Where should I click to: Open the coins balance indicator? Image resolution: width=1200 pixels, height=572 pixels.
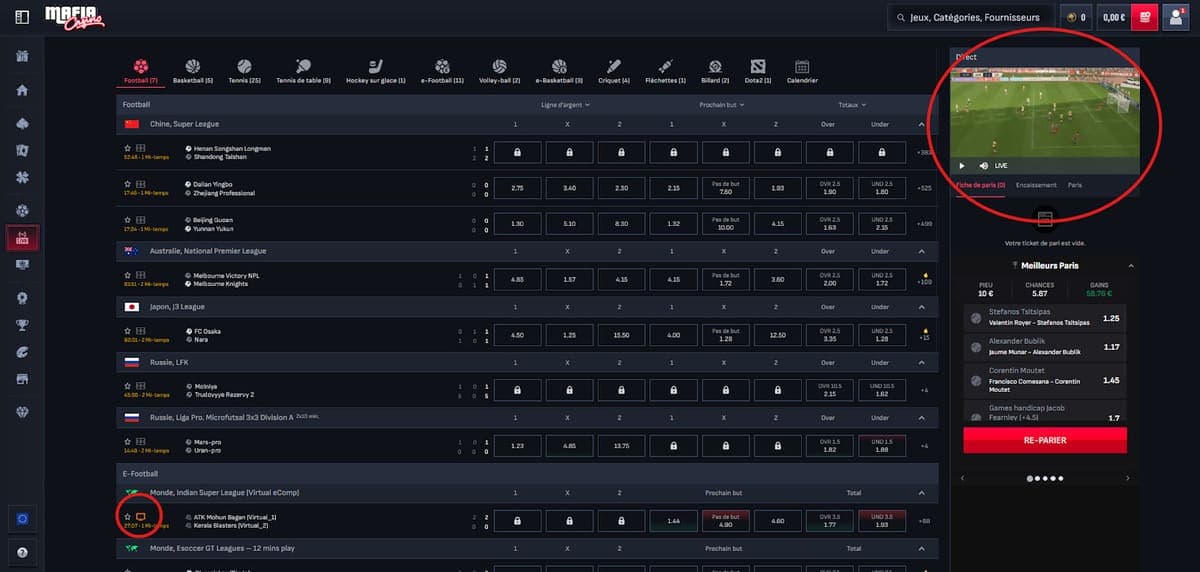click(1077, 17)
